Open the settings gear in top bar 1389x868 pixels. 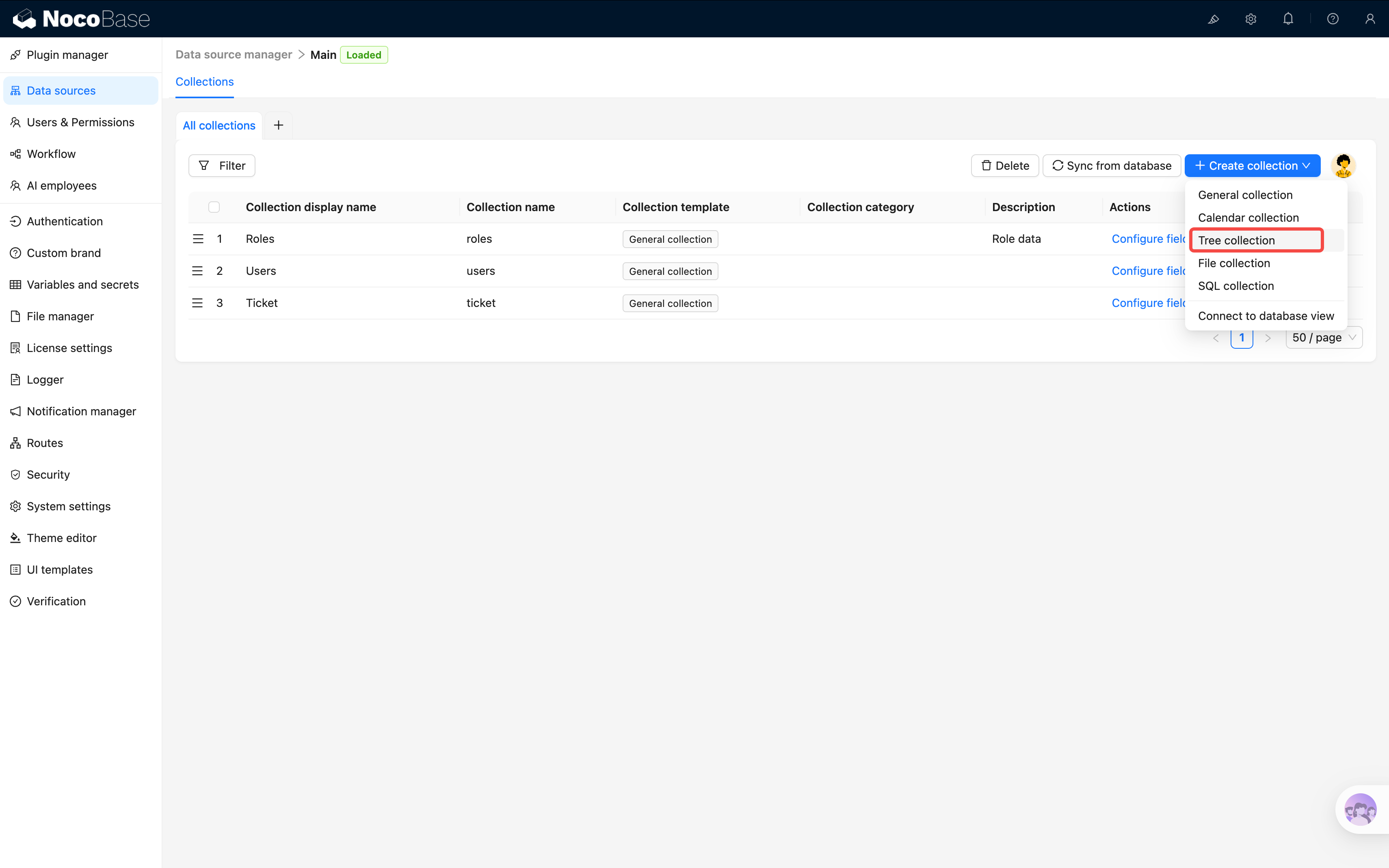[x=1251, y=19]
